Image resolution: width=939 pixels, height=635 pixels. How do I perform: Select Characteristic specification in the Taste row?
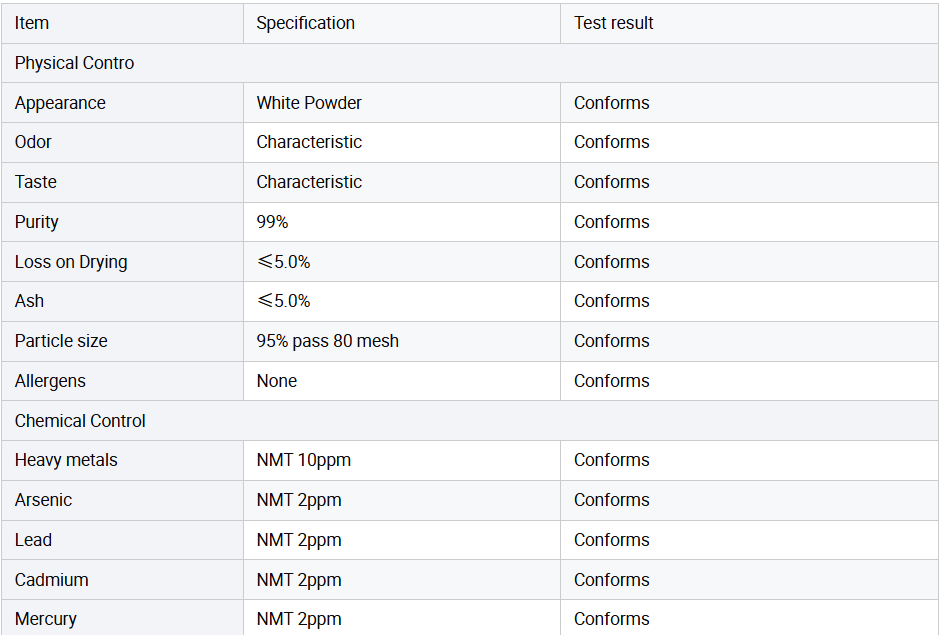309,182
